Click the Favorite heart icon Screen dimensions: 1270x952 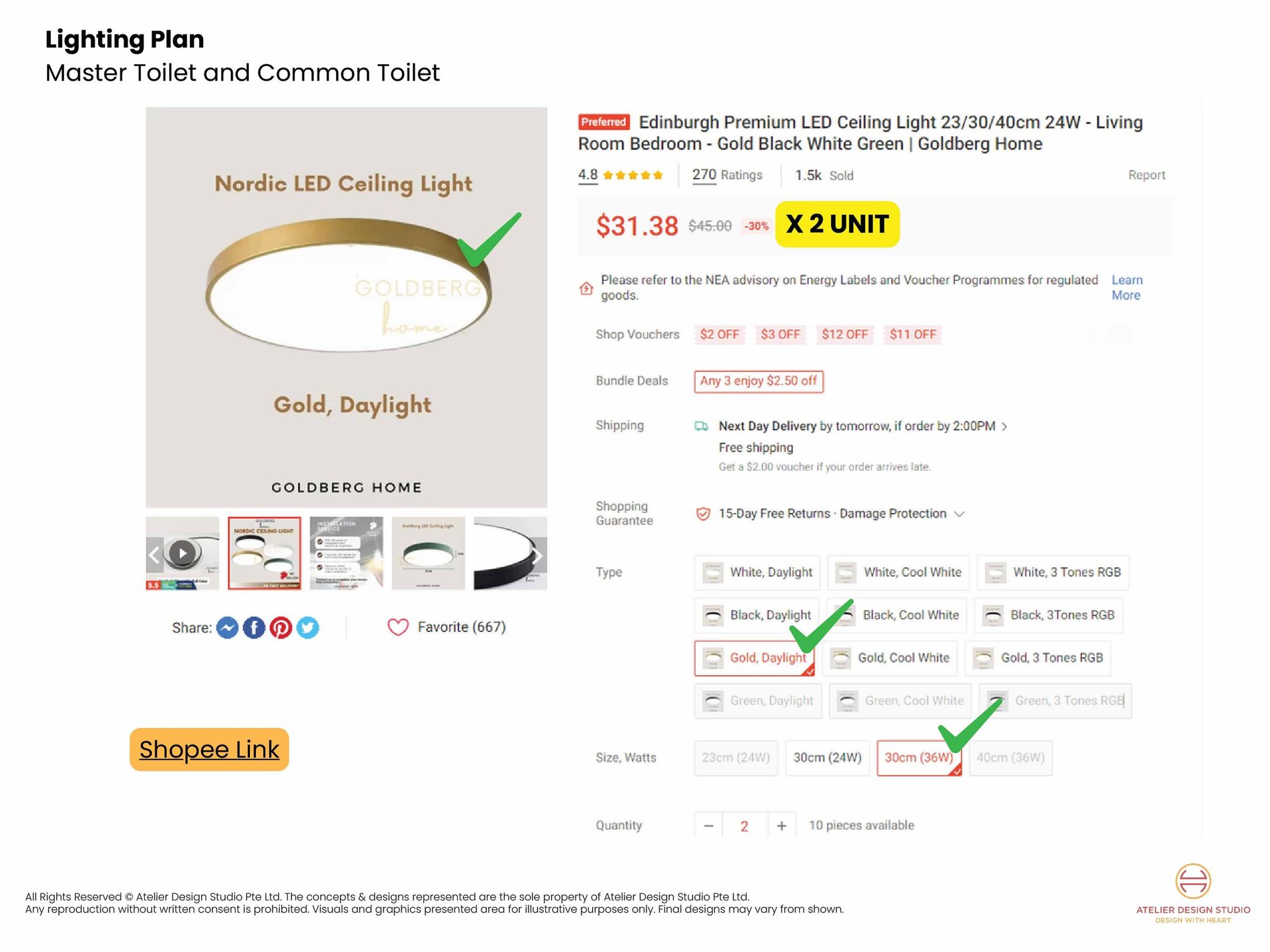click(398, 627)
